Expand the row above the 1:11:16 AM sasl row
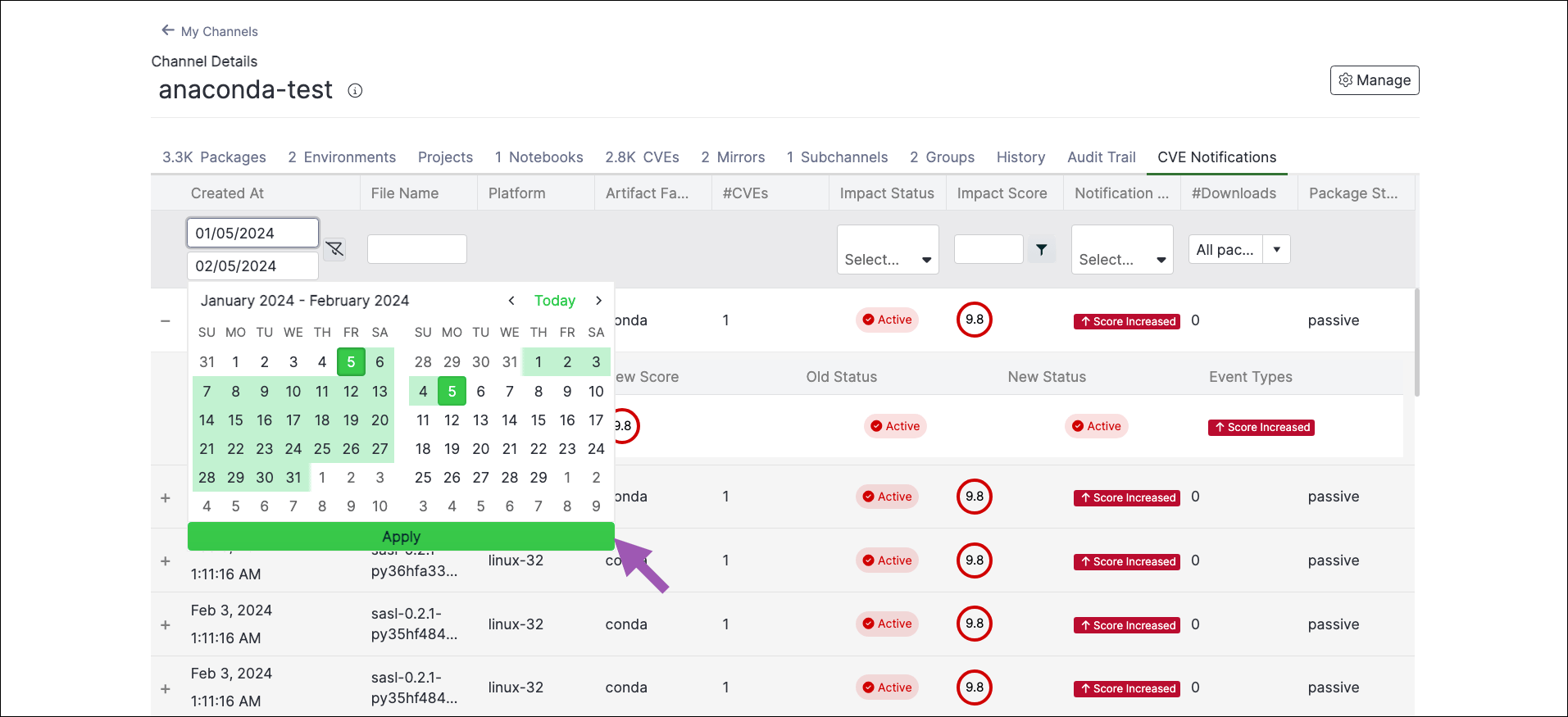Screen dimensions: 1568x717 click(166, 497)
